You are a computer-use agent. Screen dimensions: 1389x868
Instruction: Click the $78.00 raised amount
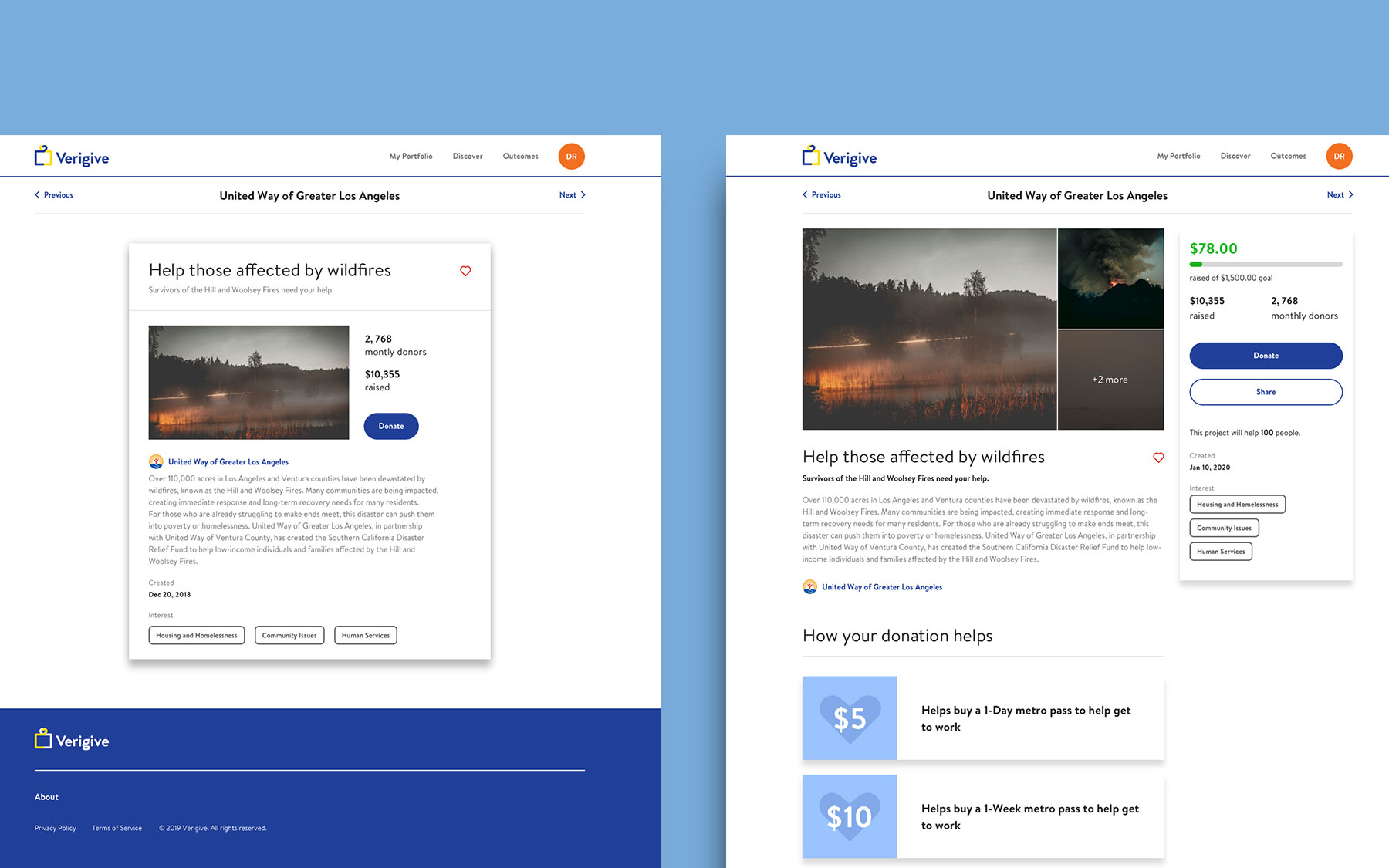1213,248
